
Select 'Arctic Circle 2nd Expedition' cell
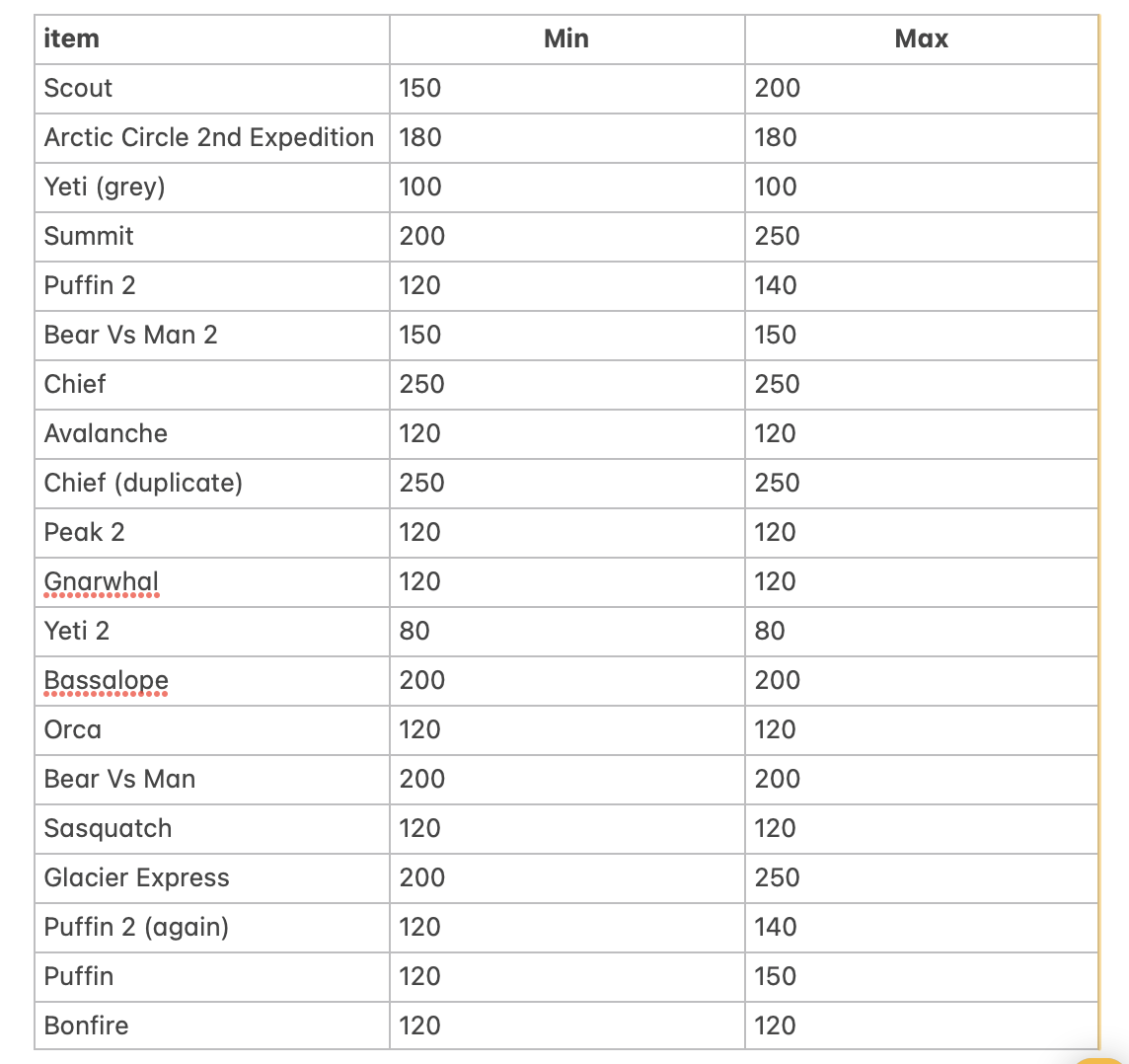point(209,138)
